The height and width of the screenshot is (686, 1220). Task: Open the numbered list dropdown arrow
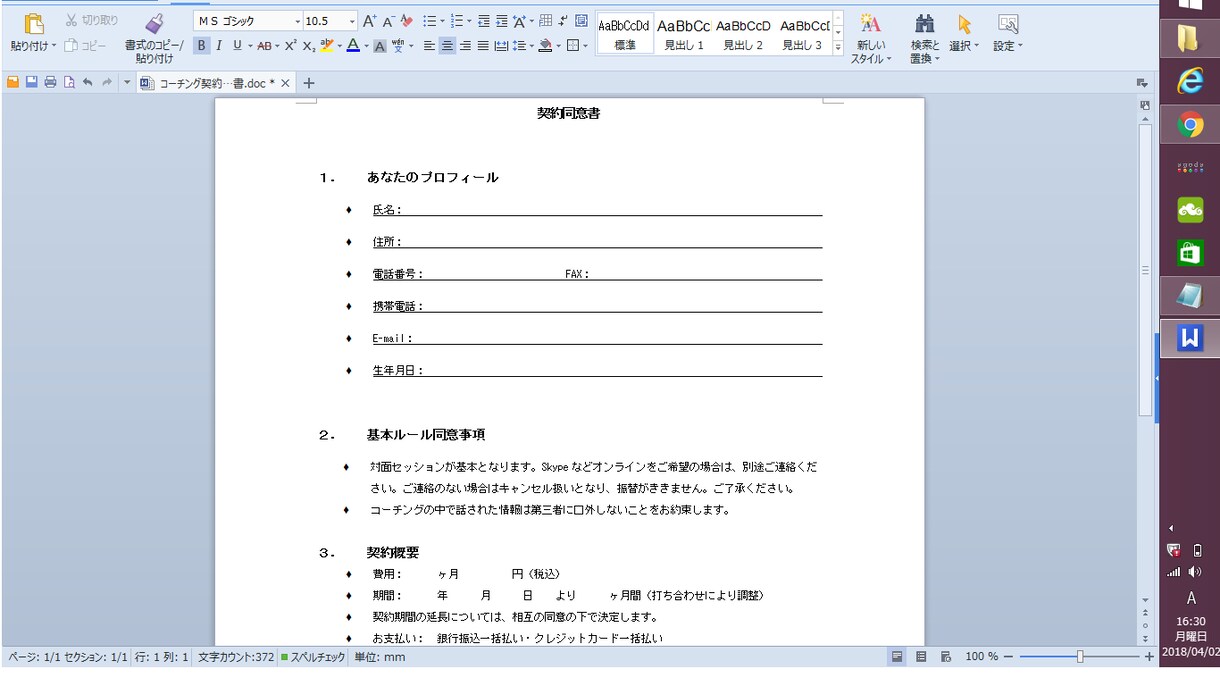tap(469, 21)
